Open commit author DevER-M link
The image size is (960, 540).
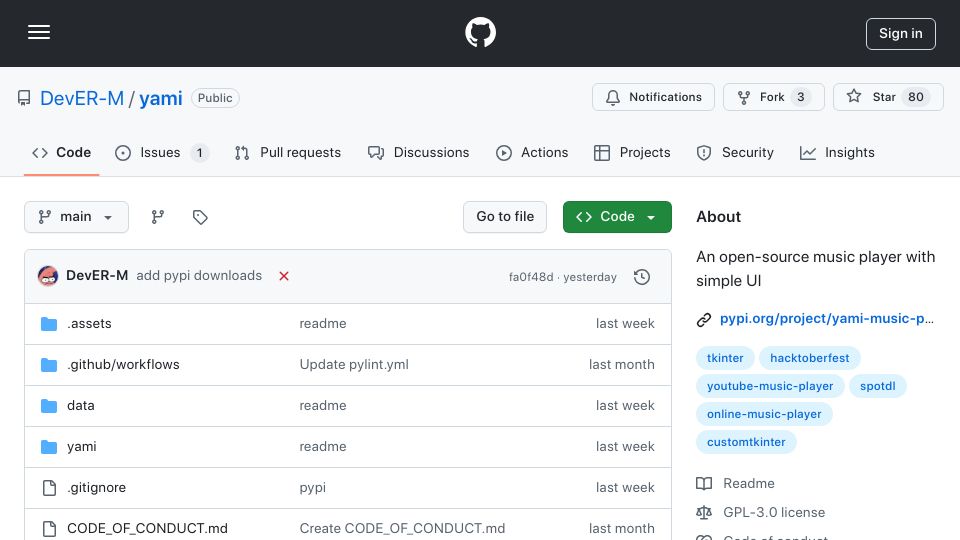(97, 276)
